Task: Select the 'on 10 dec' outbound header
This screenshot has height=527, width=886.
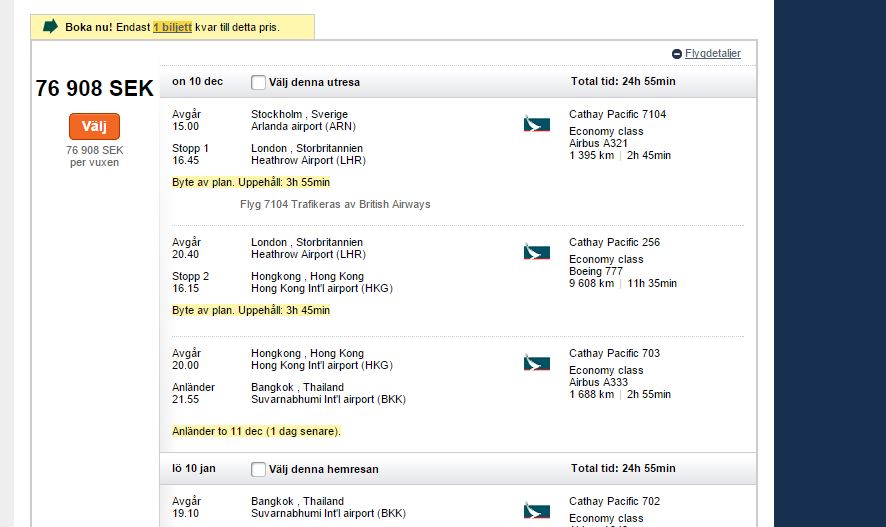Action: click(197, 82)
